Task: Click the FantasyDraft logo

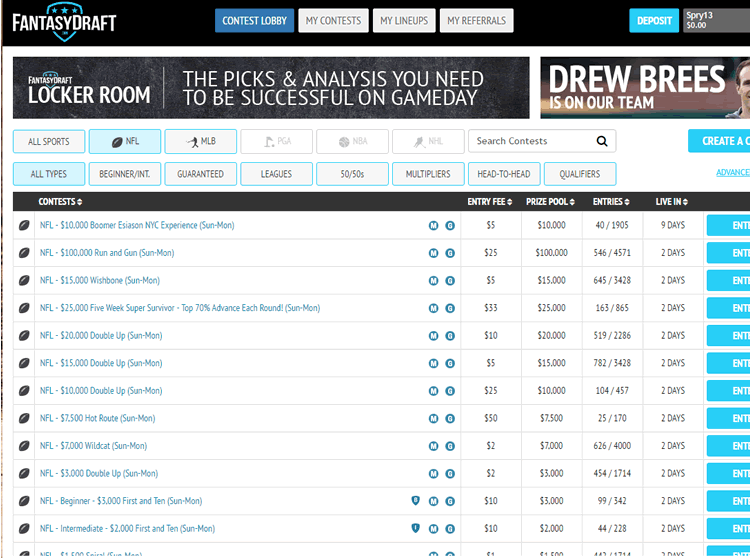Action: 64,22
